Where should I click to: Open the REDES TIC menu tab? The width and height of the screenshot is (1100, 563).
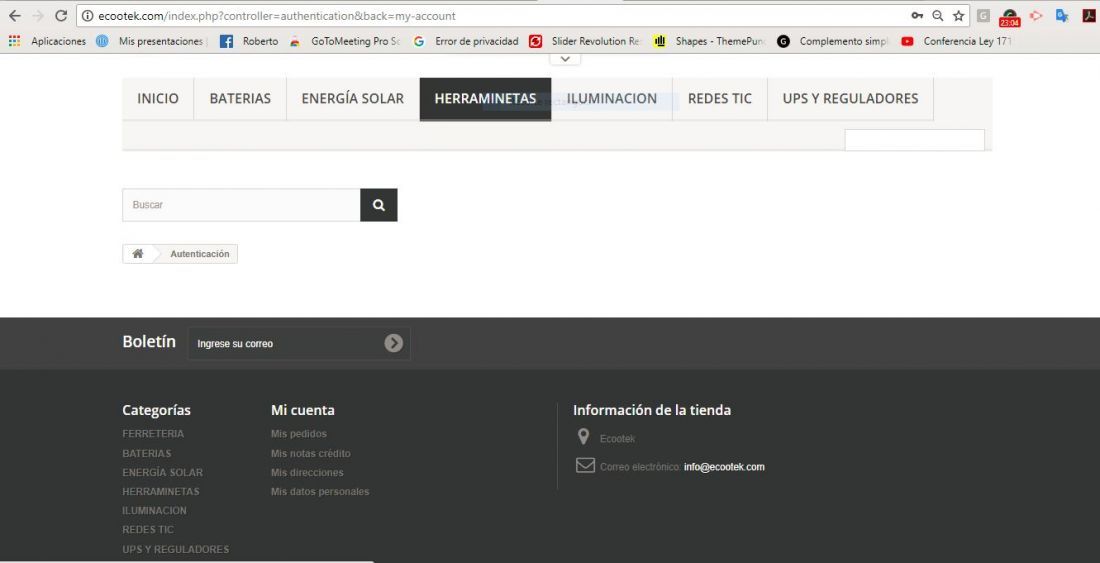pyautogui.click(x=720, y=99)
